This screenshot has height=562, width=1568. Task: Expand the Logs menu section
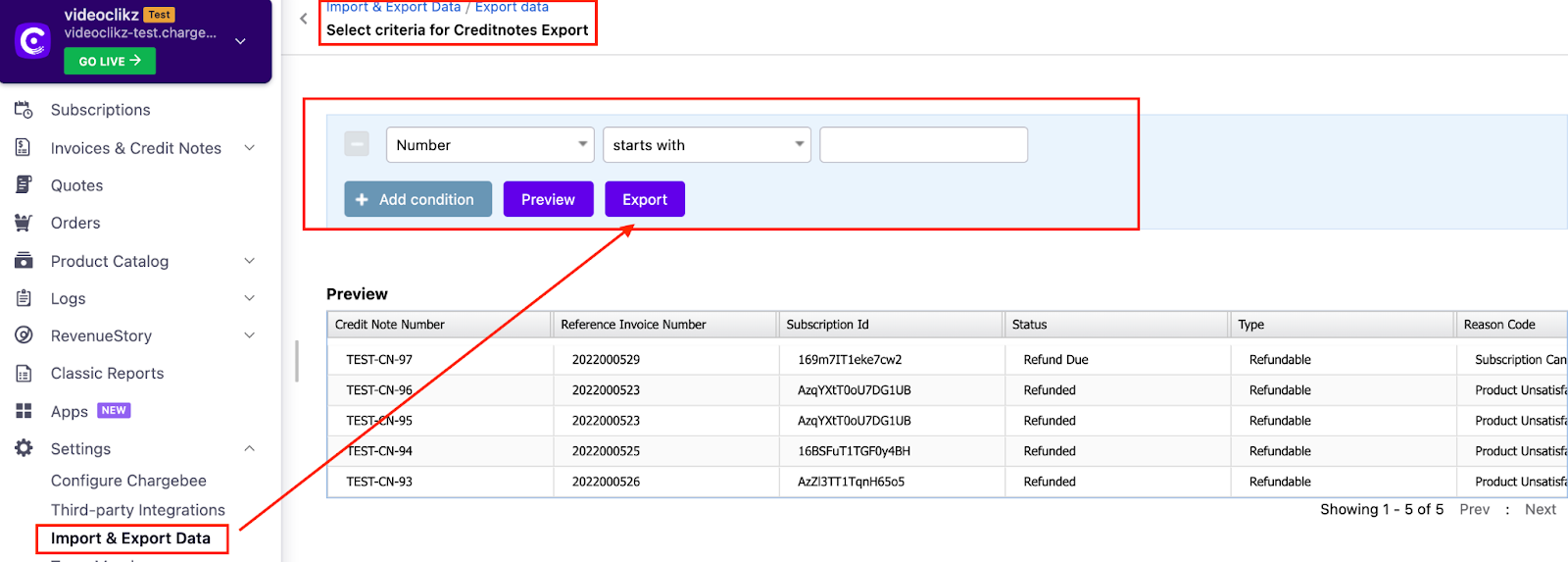click(249, 298)
